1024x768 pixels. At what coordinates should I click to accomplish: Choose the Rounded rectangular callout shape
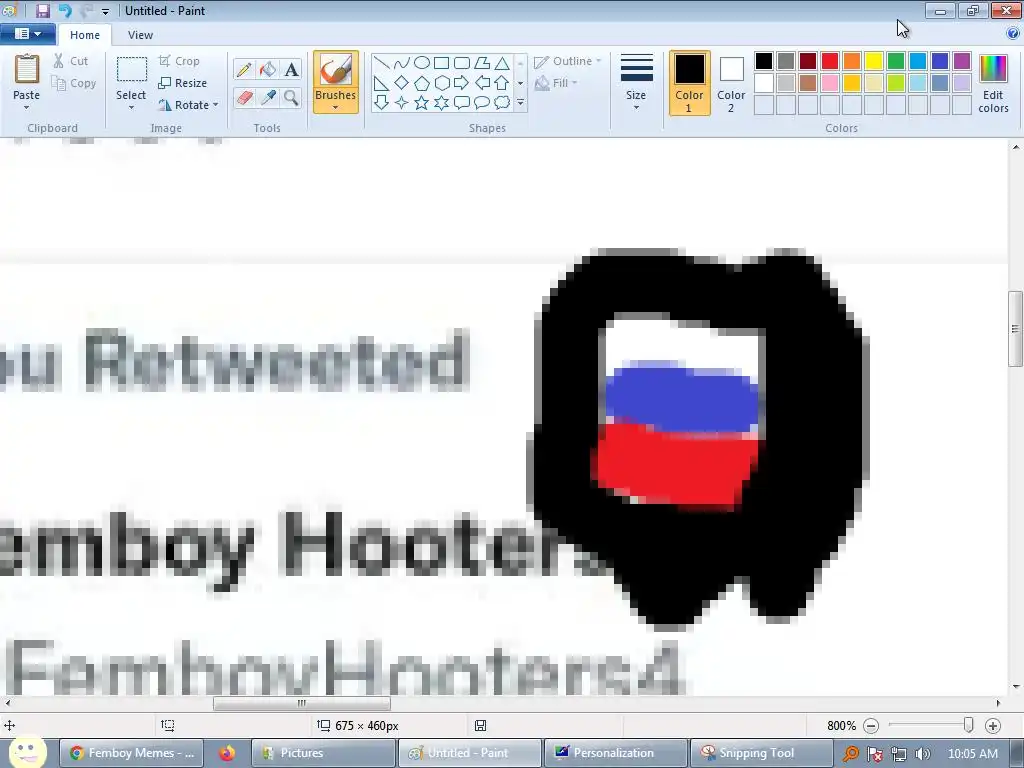[462, 103]
